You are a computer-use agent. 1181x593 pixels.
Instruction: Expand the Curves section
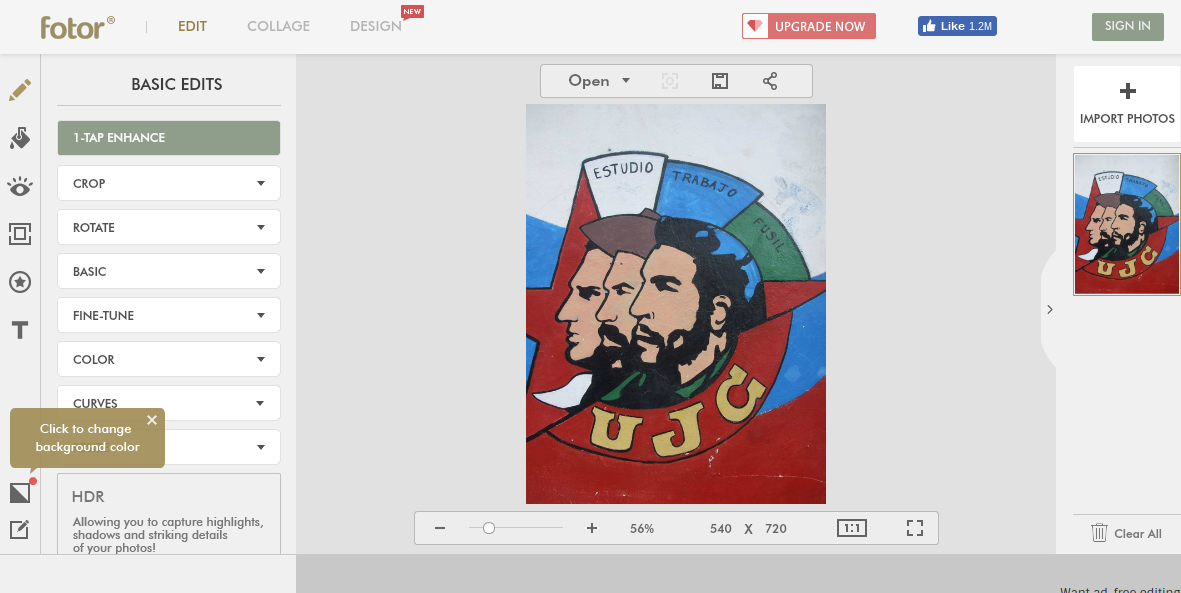click(169, 403)
